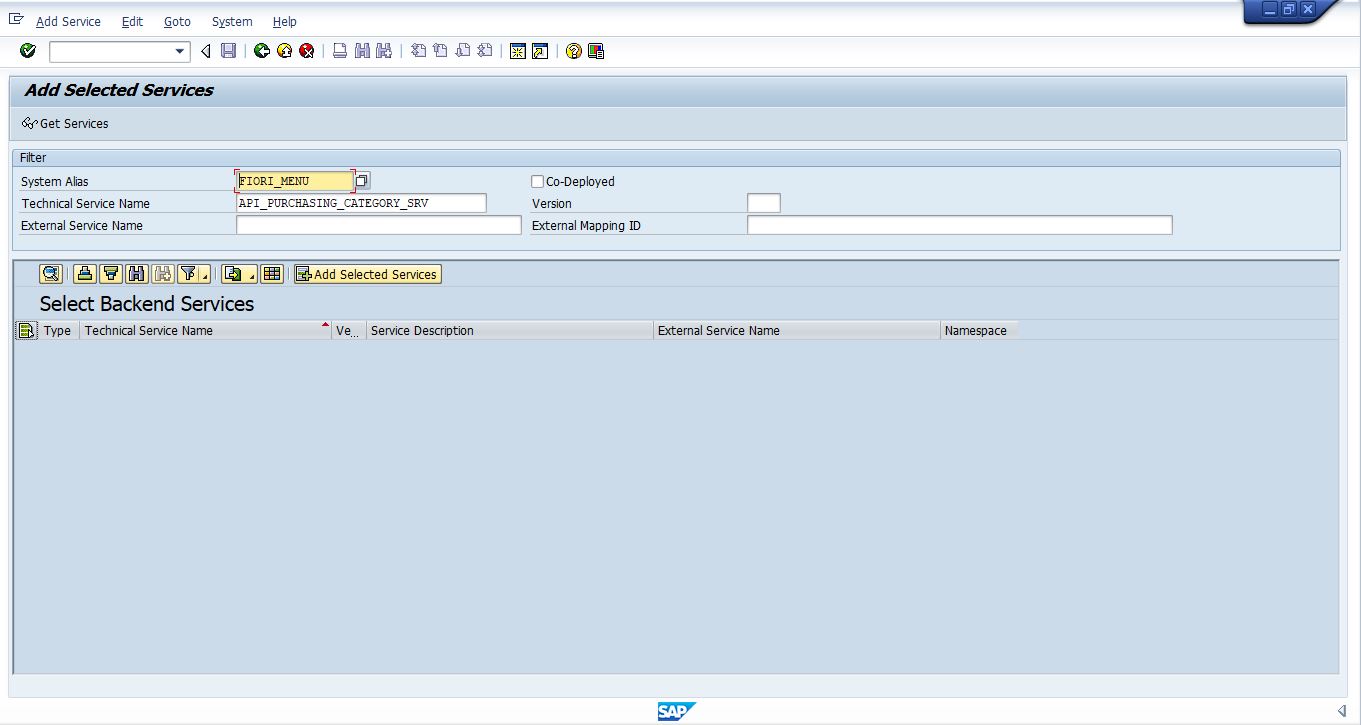Click the red Cancel icon
Screen dimensions: 1361x725
[307, 51]
